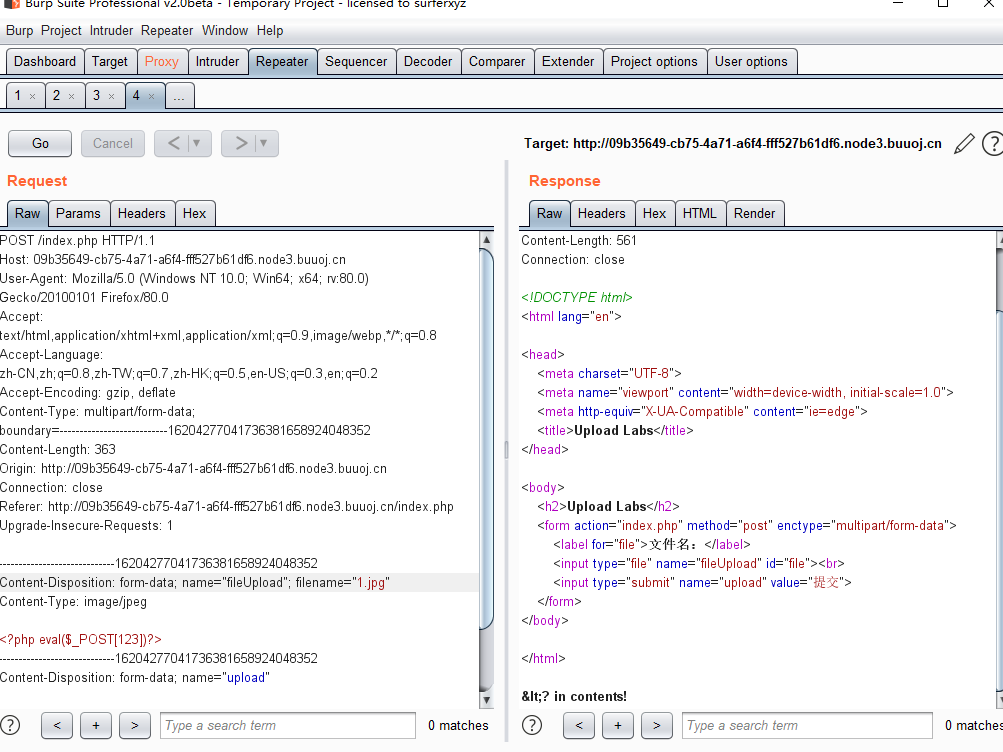Select Repeater sub-tab 2
1003x752 pixels.
57,96
